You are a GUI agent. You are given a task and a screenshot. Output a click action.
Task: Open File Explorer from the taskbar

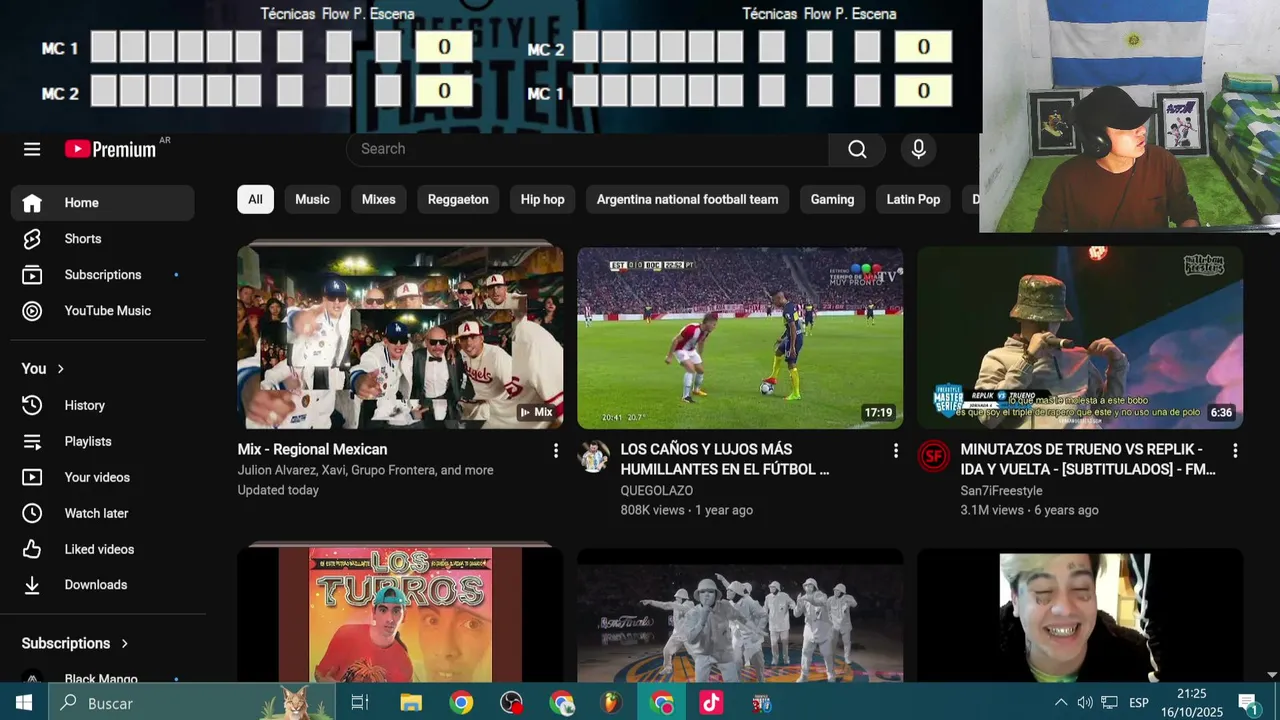tap(411, 703)
